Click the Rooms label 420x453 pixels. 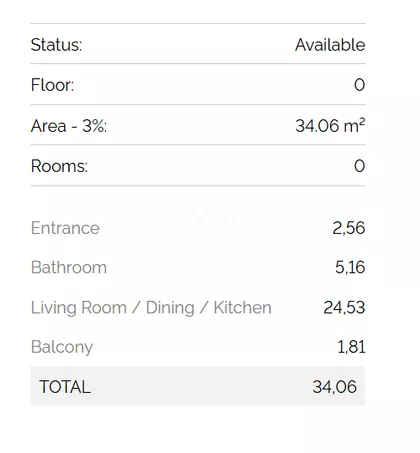pos(59,166)
